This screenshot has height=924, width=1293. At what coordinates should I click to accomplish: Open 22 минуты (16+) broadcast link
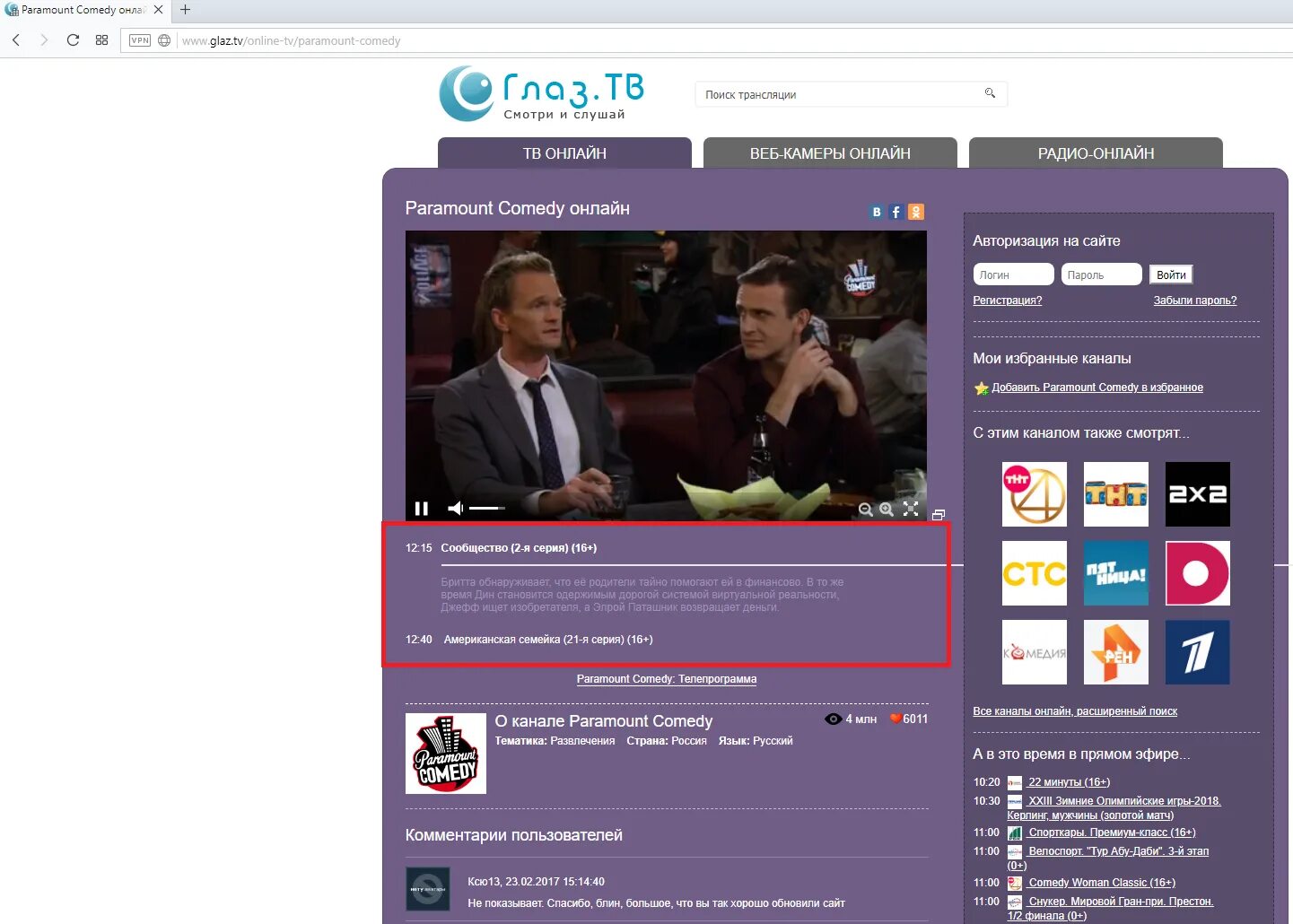click(1069, 782)
